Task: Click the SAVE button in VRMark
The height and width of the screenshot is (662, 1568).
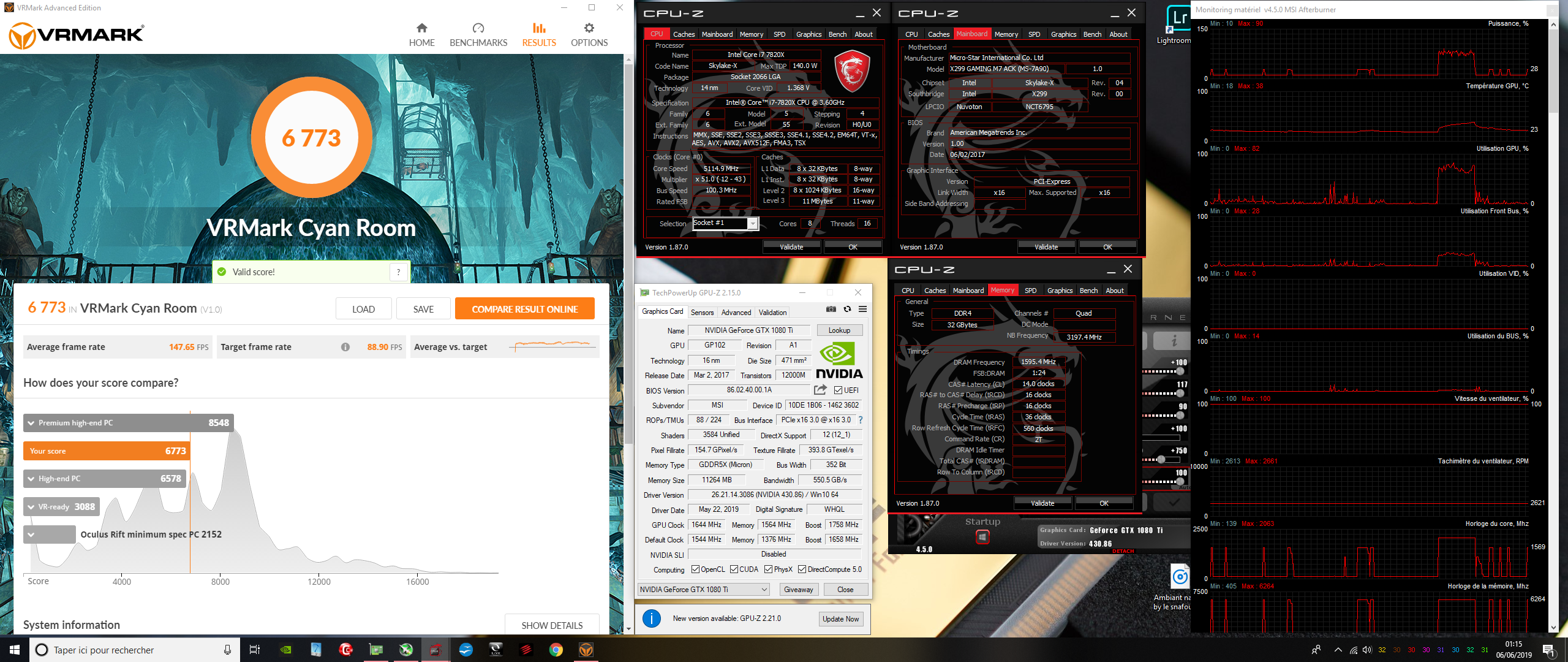Action: (423, 309)
